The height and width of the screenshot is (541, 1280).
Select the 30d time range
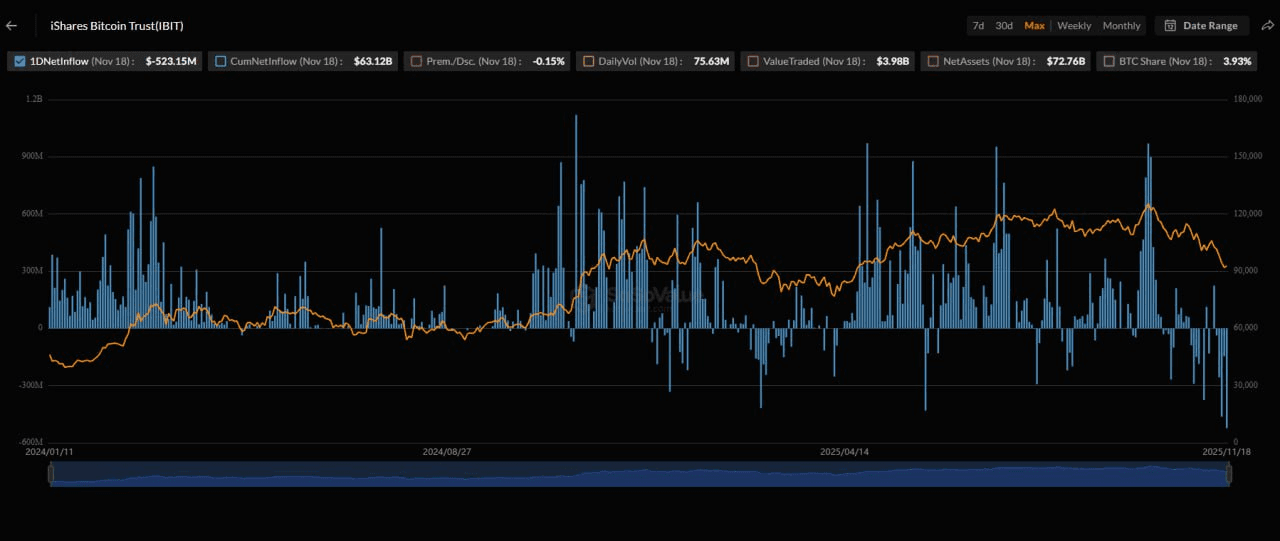[x=1004, y=26]
